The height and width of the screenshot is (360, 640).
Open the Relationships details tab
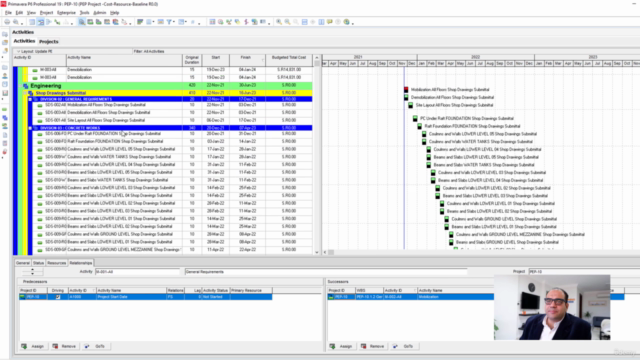point(80,263)
